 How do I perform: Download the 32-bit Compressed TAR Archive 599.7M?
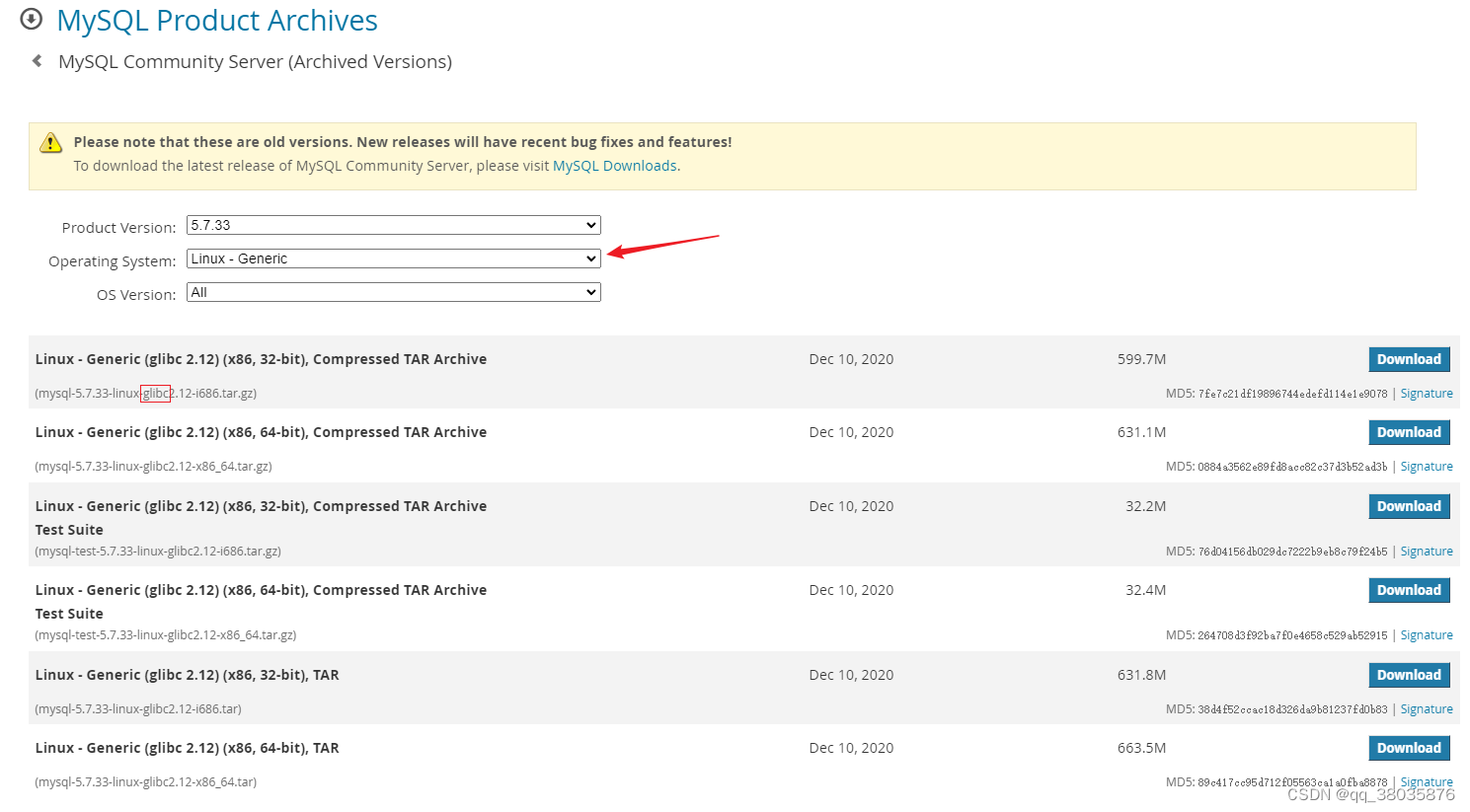(1408, 359)
